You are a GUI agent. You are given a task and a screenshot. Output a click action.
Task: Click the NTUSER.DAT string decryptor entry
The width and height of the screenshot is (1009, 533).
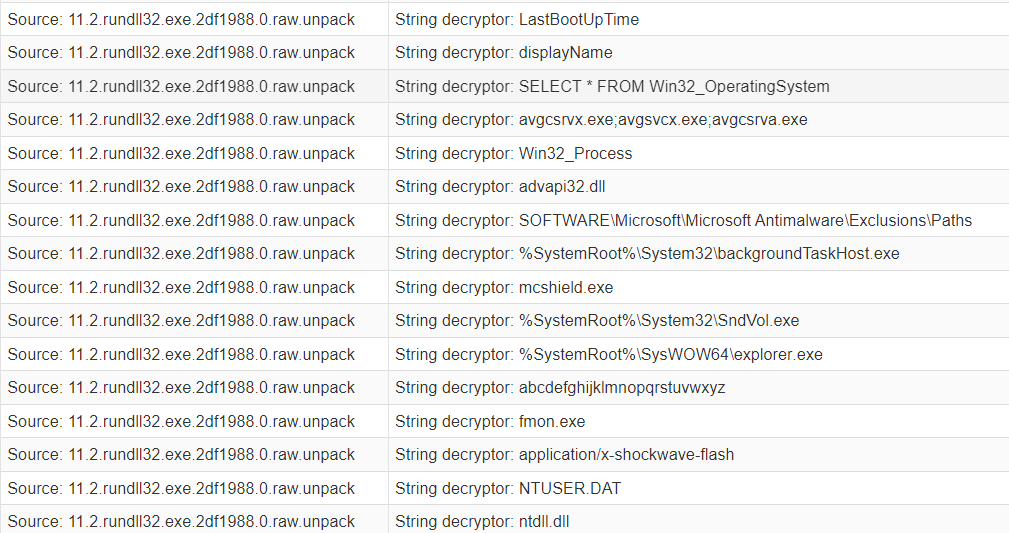[x=508, y=488]
